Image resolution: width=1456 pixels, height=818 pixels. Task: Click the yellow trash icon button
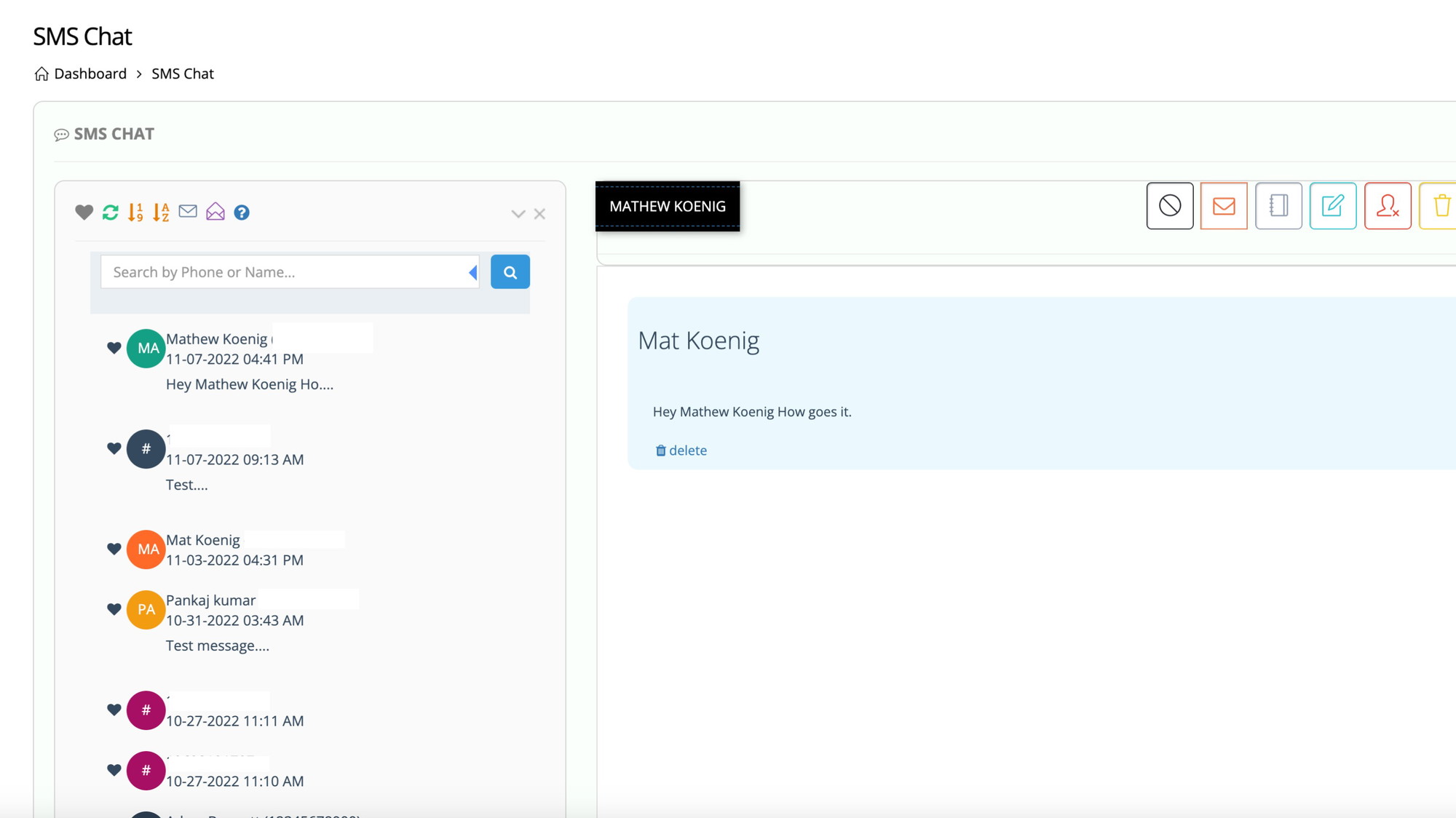tap(1440, 206)
